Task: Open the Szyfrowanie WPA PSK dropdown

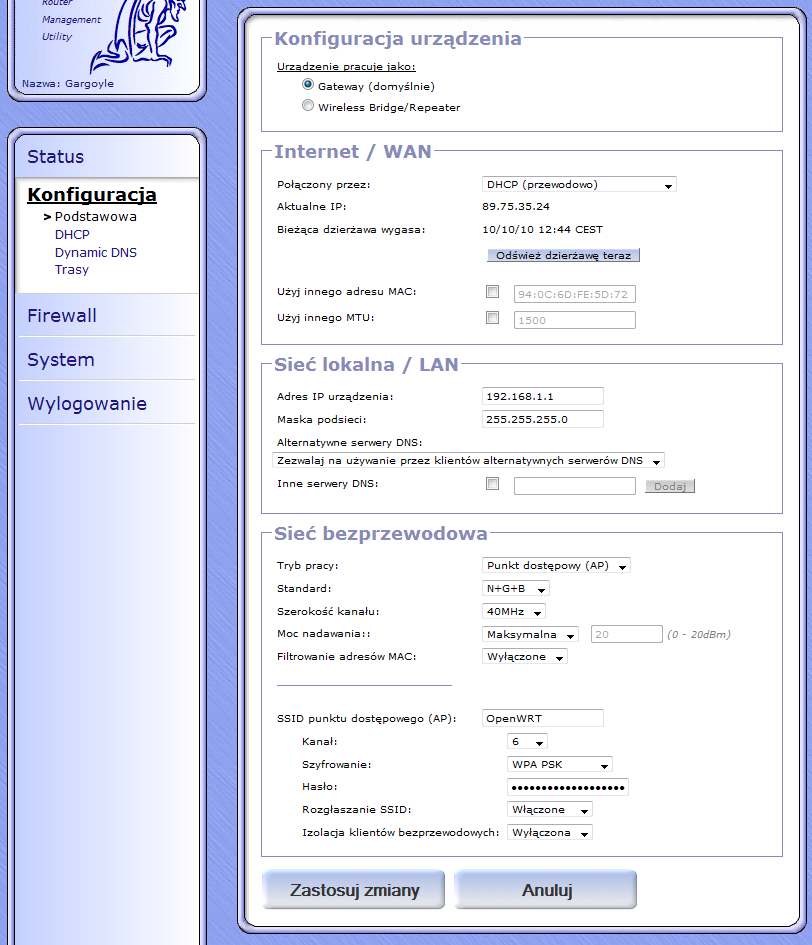Action: click(x=560, y=765)
